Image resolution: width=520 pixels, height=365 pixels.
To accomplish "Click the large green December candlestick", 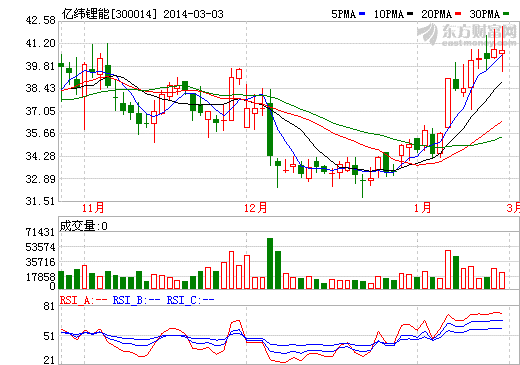I will coord(270,129).
